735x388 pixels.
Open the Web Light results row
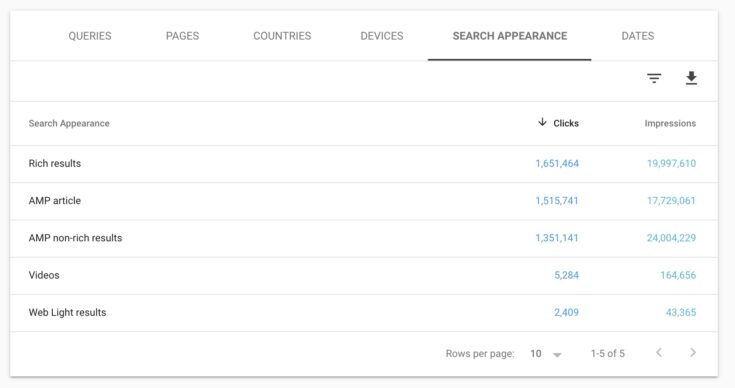point(364,313)
